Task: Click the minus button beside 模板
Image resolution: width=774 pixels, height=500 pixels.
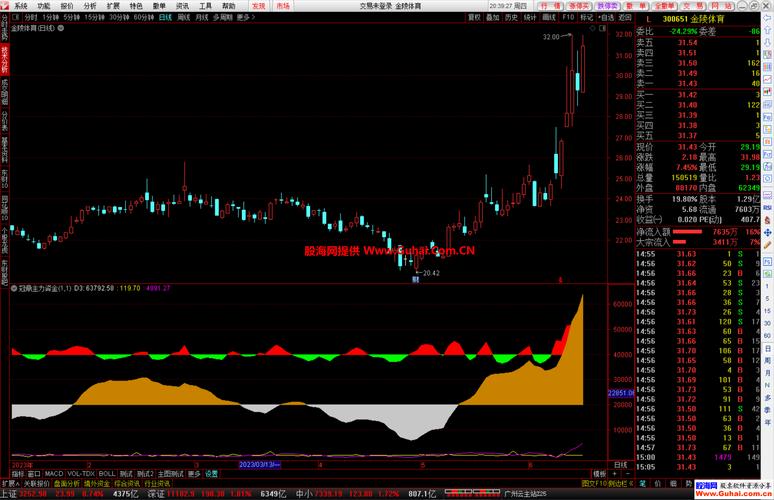Action: point(627,473)
